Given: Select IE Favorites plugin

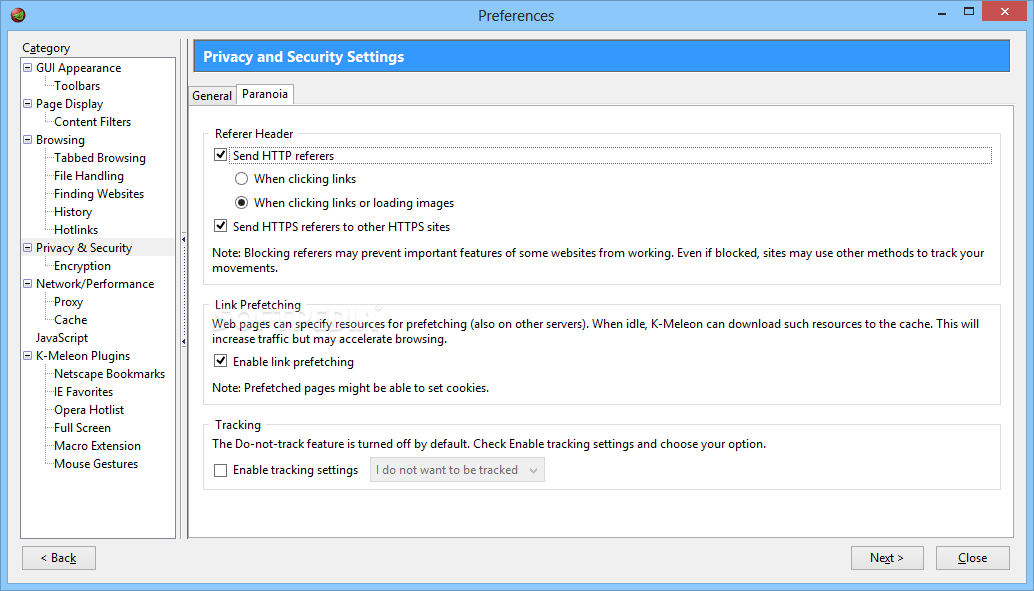Looking at the screenshot, I should click(84, 392).
